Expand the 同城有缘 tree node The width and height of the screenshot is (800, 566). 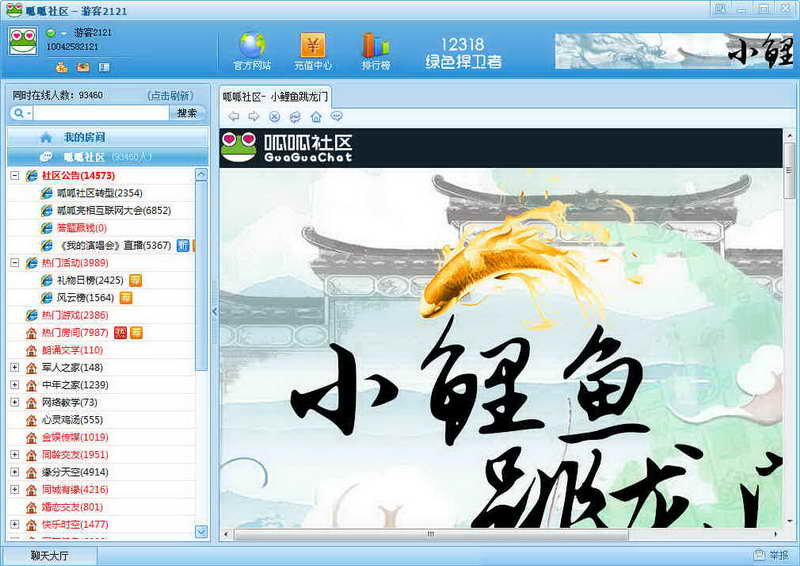pos(15,489)
